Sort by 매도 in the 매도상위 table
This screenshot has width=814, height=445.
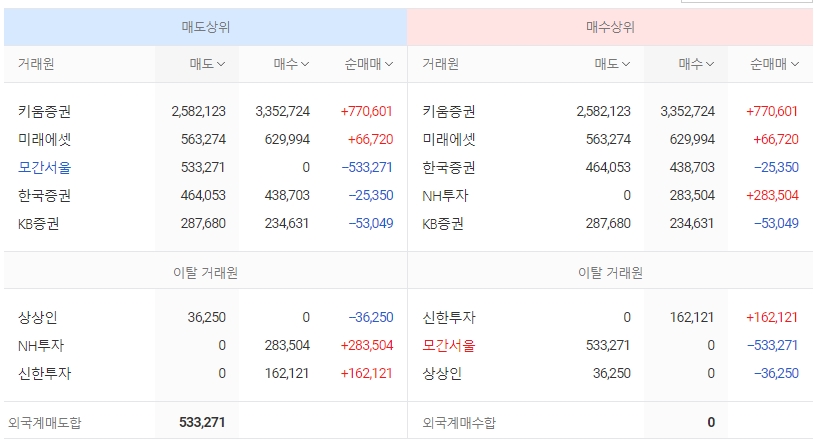click(207, 64)
